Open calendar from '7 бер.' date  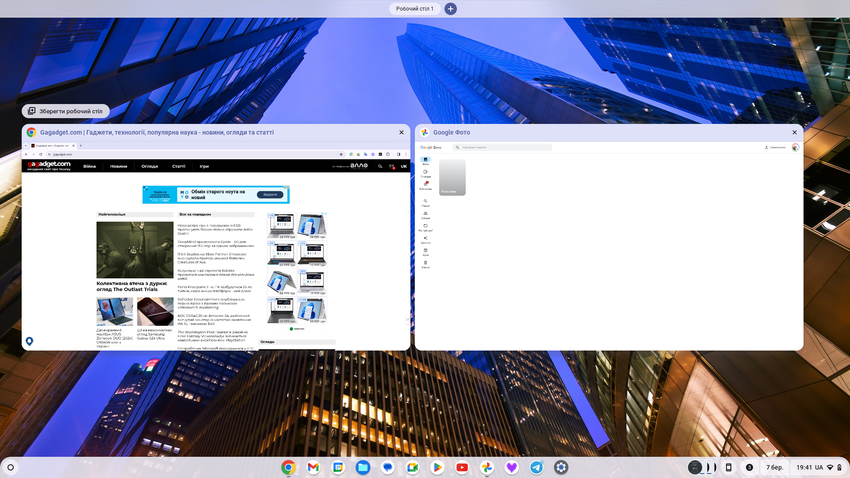click(x=774, y=467)
